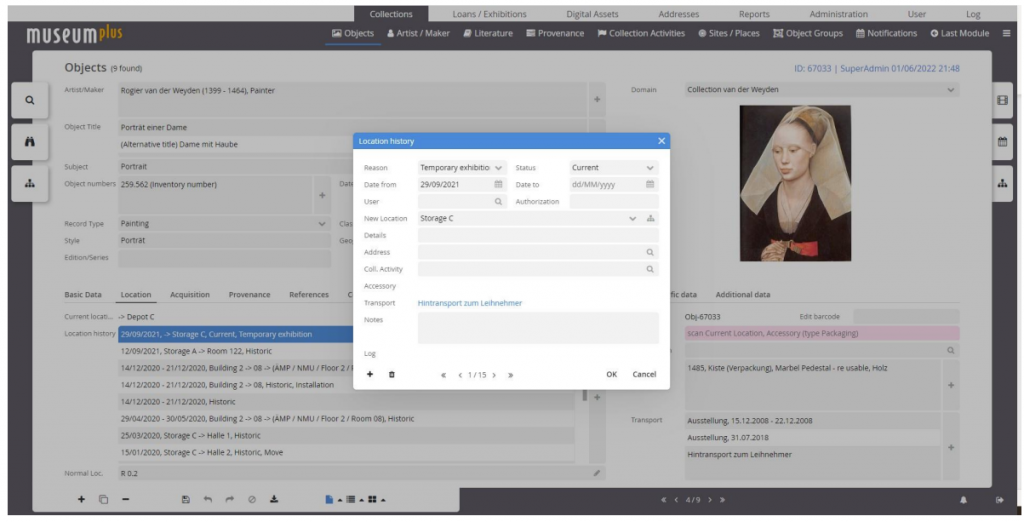Jump to last location history record

(x=510, y=375)
